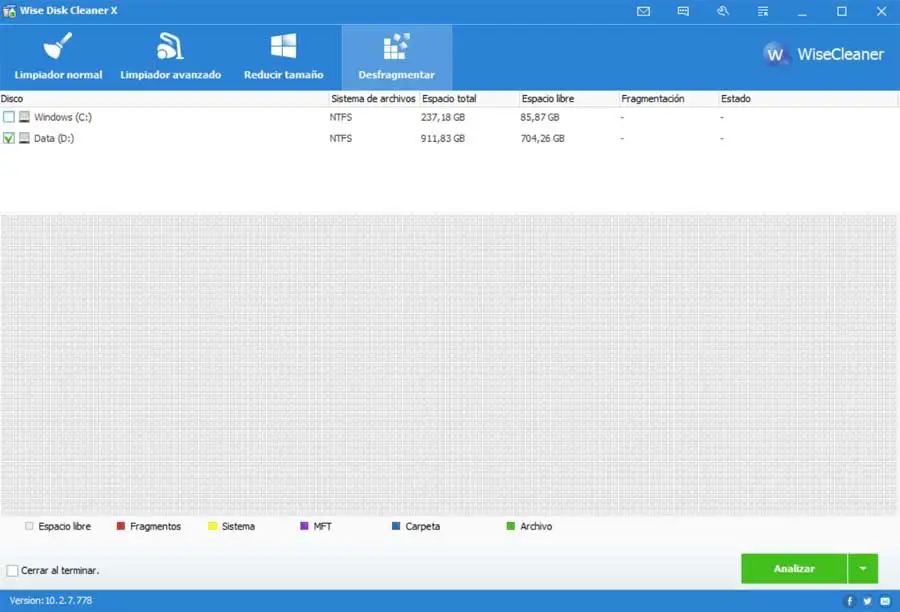Click the Espacio libre legend swatch
This screenshot has height=612, width=900.
[x=29, y=526]
